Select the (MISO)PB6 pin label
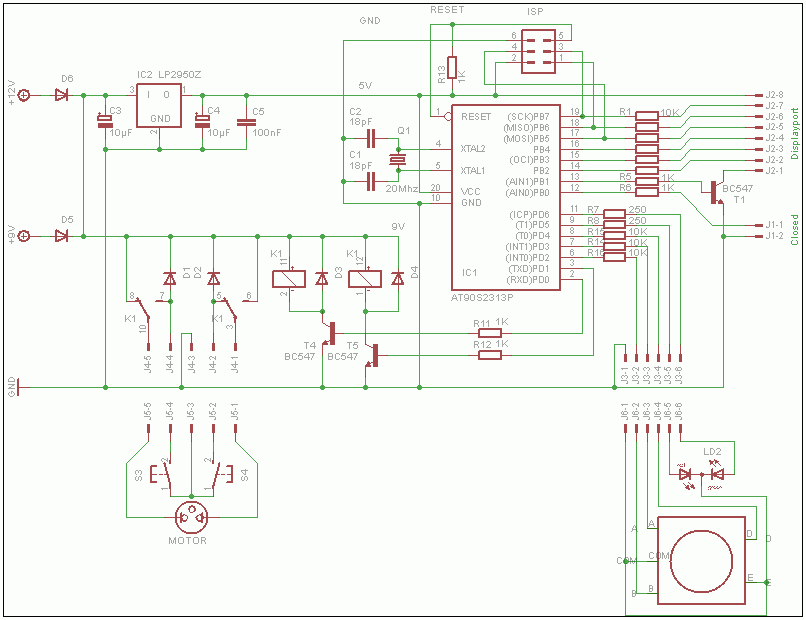Screen dimensions: 806x620 (526, 127)
